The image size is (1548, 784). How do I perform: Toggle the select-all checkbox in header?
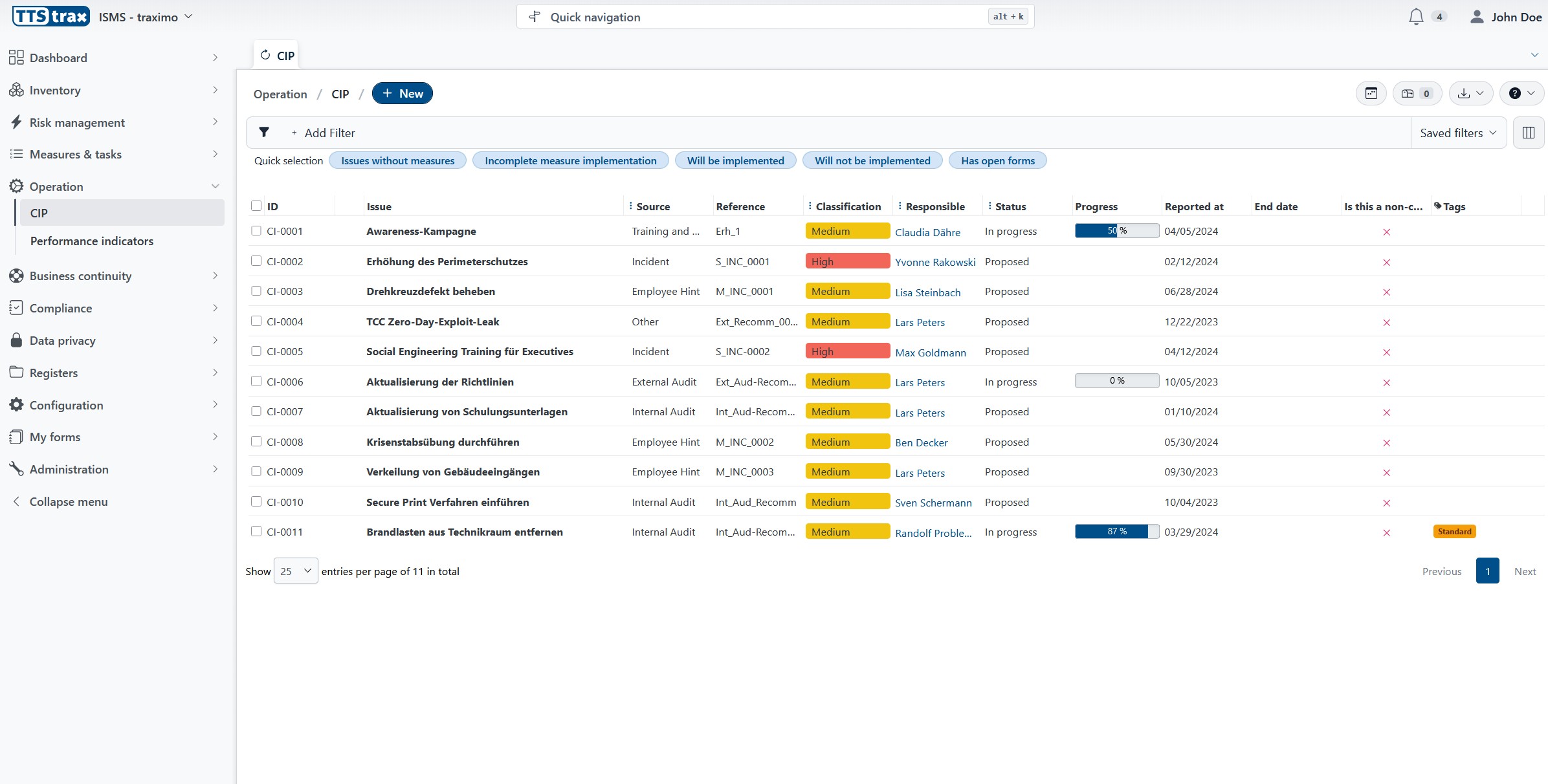click(x=256, y=206)
